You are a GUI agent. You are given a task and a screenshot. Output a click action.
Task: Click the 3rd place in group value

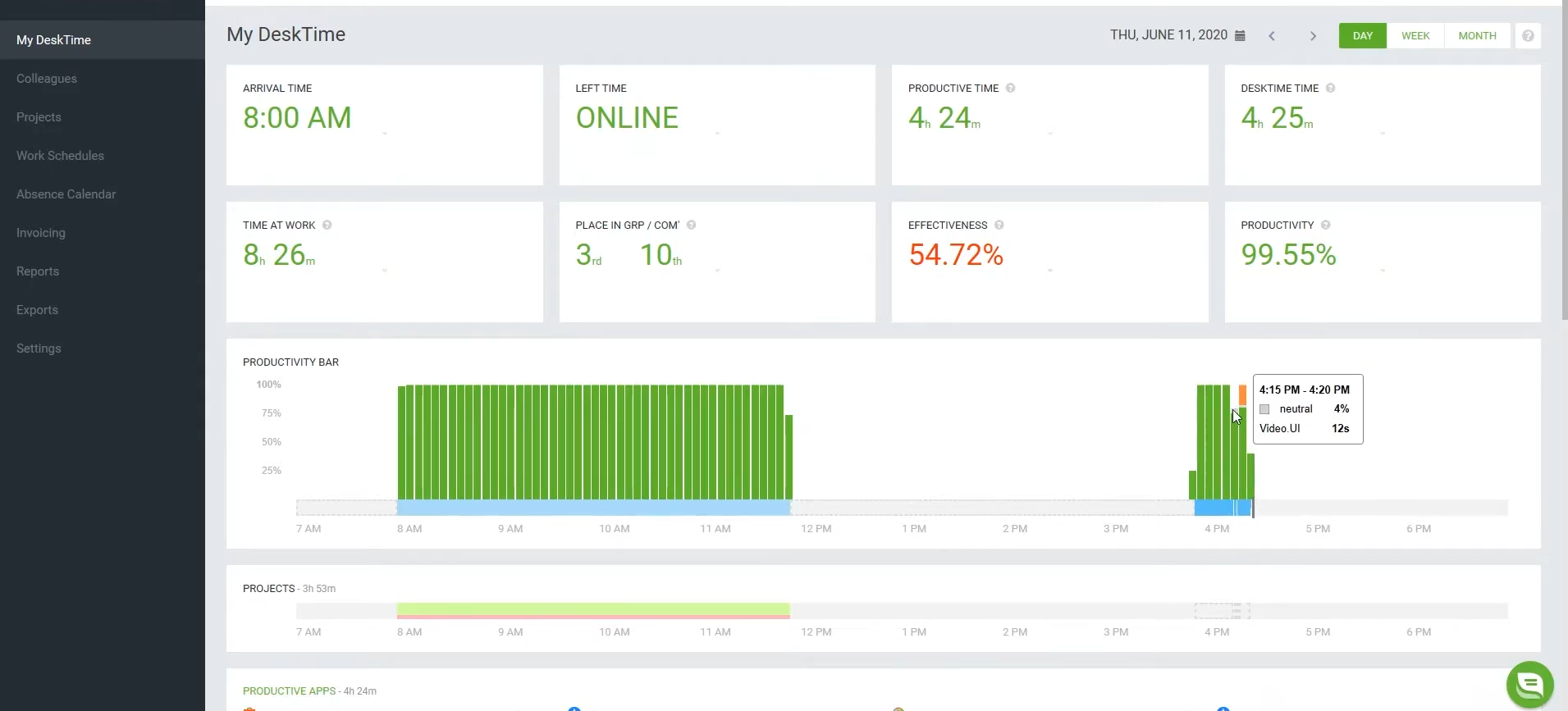588,255
